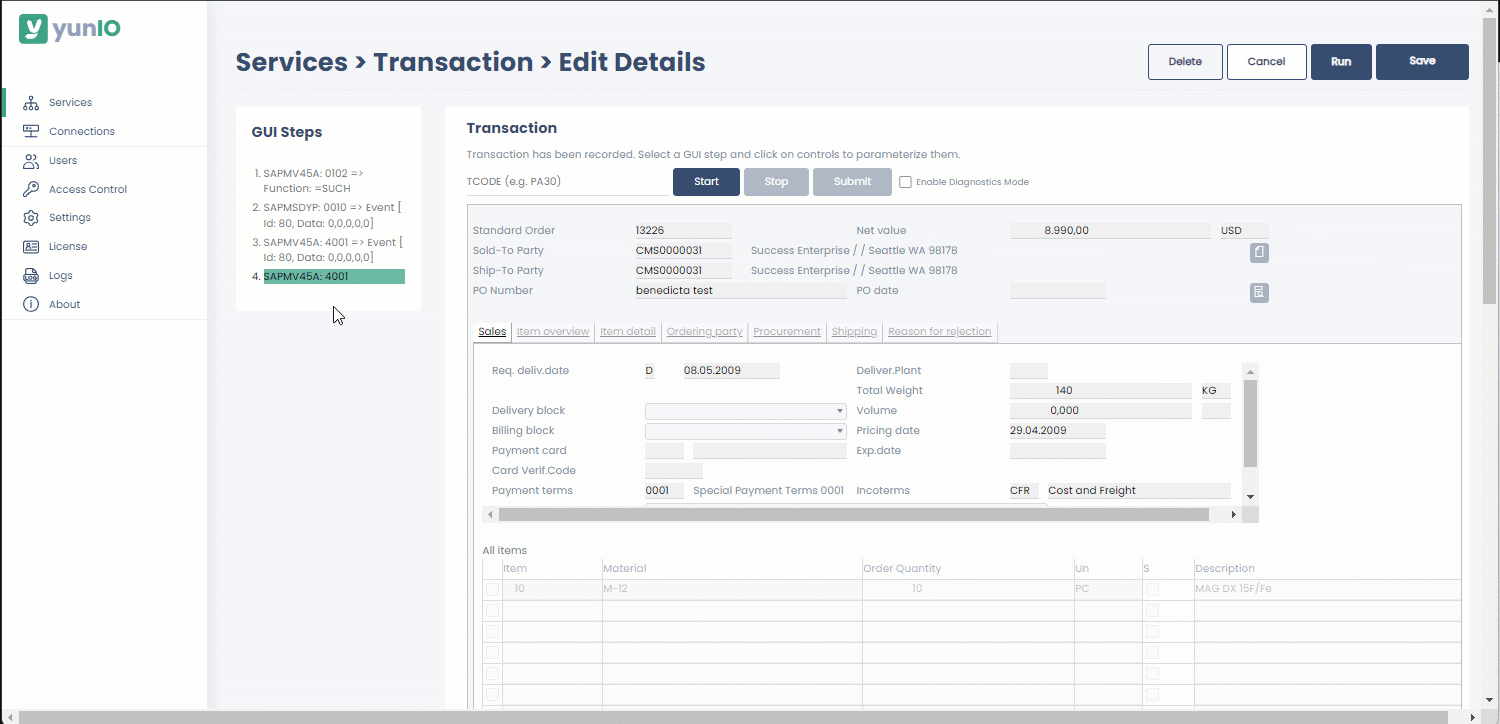The image size is (1500, 724).
Task: Click the Connections sidebar icon
Action: (x=31, y=131)
